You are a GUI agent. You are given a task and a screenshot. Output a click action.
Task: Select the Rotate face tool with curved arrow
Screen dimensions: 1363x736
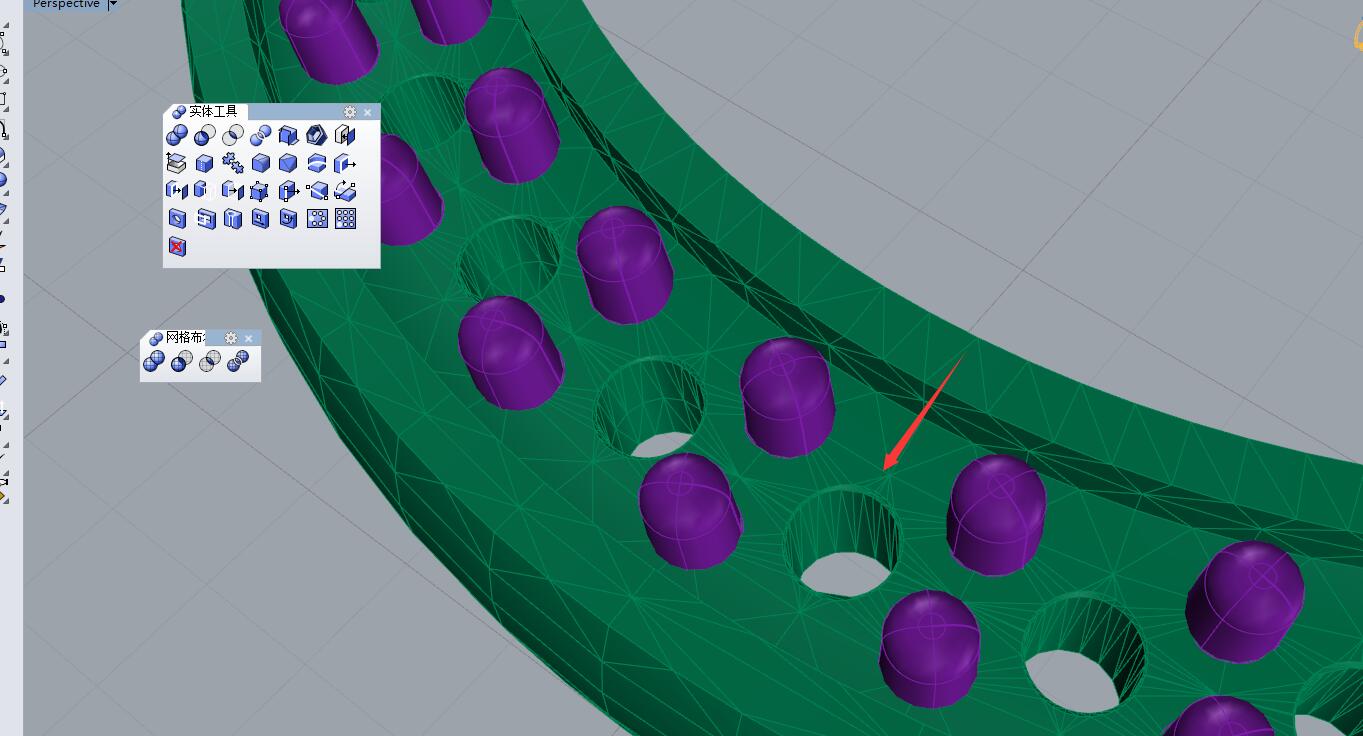pyautogui.click(x=345, y=191)
